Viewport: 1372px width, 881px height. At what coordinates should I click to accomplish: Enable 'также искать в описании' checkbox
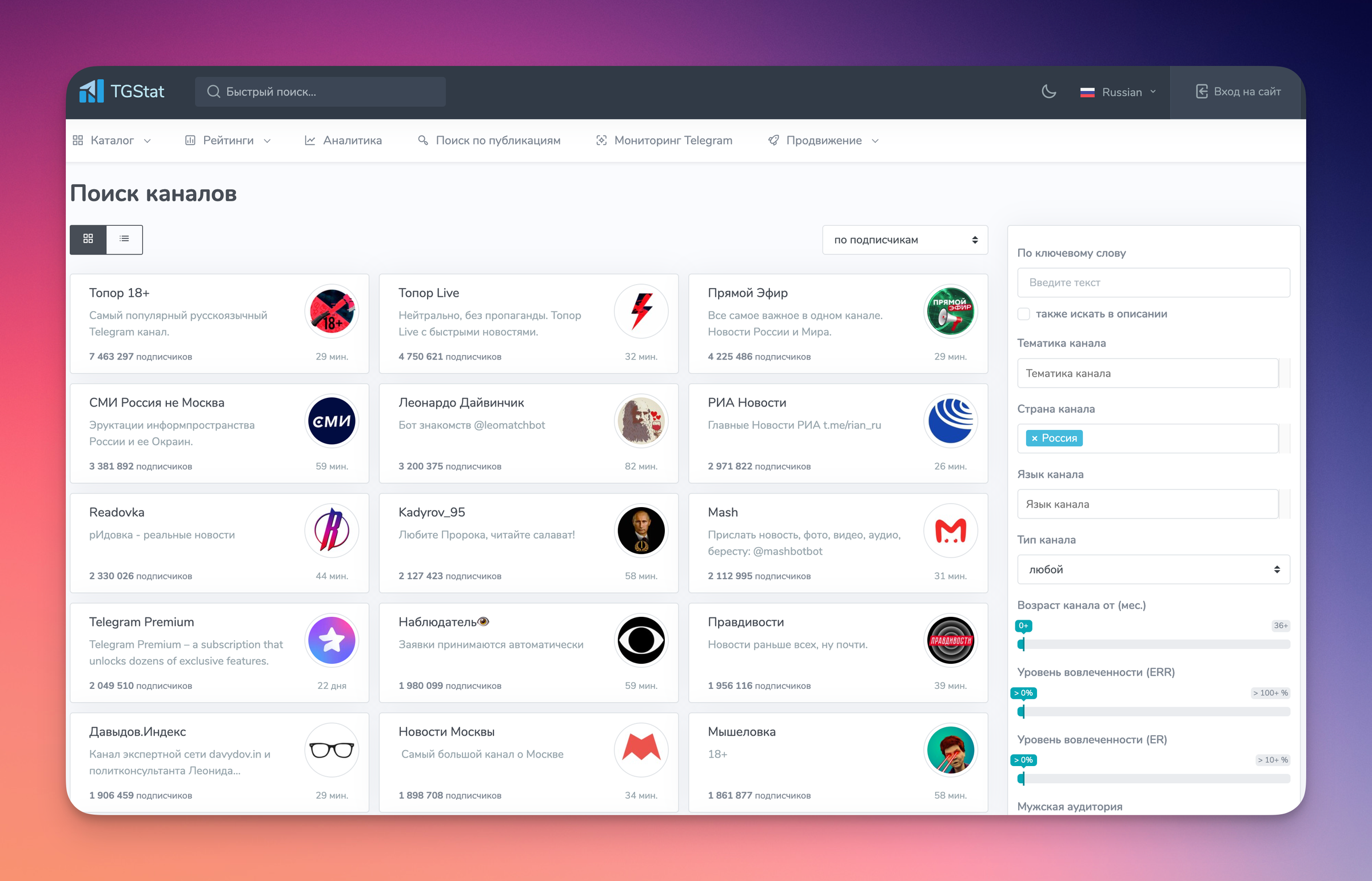1023,313
